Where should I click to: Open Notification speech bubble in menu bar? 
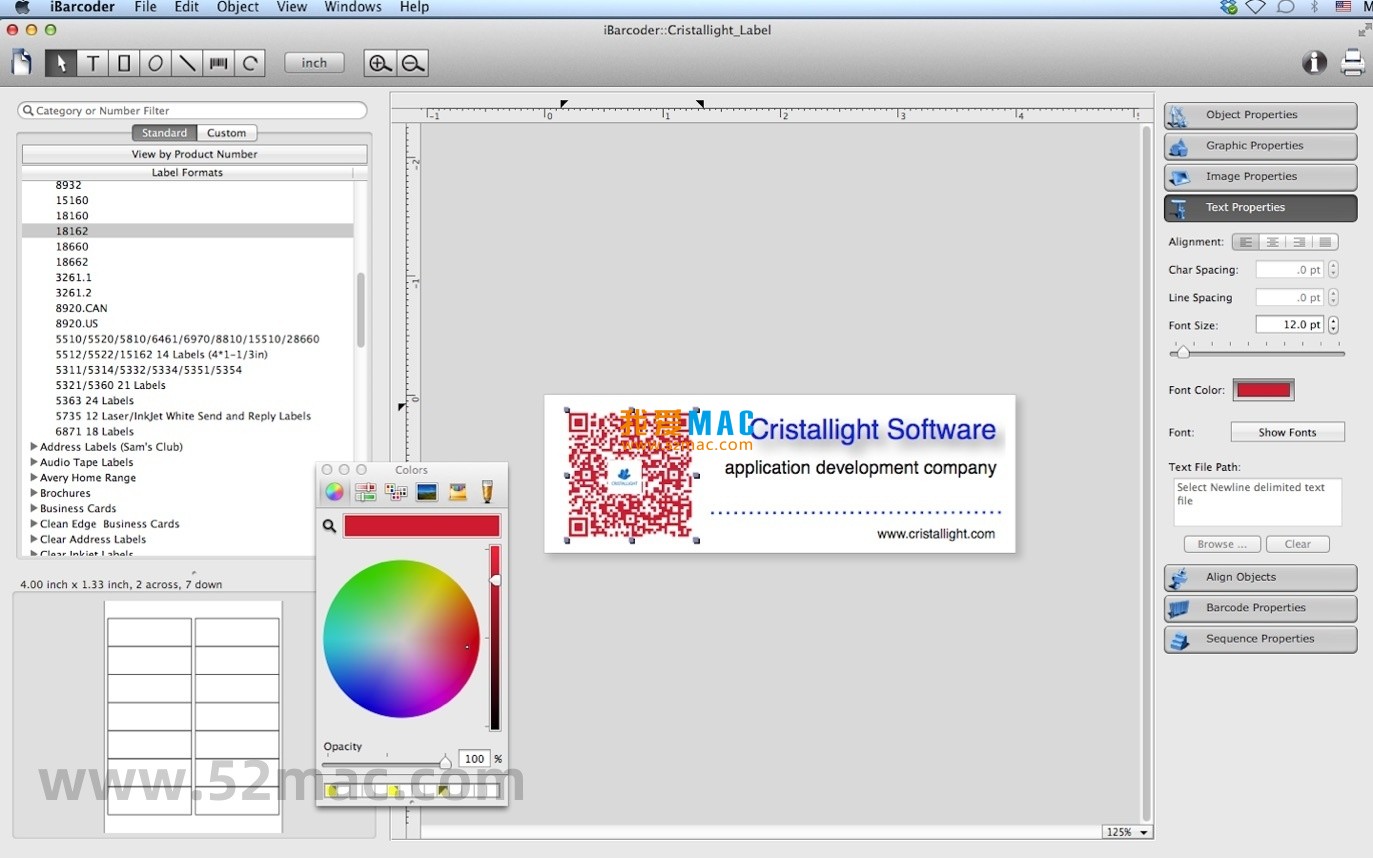coord(1286,7)
